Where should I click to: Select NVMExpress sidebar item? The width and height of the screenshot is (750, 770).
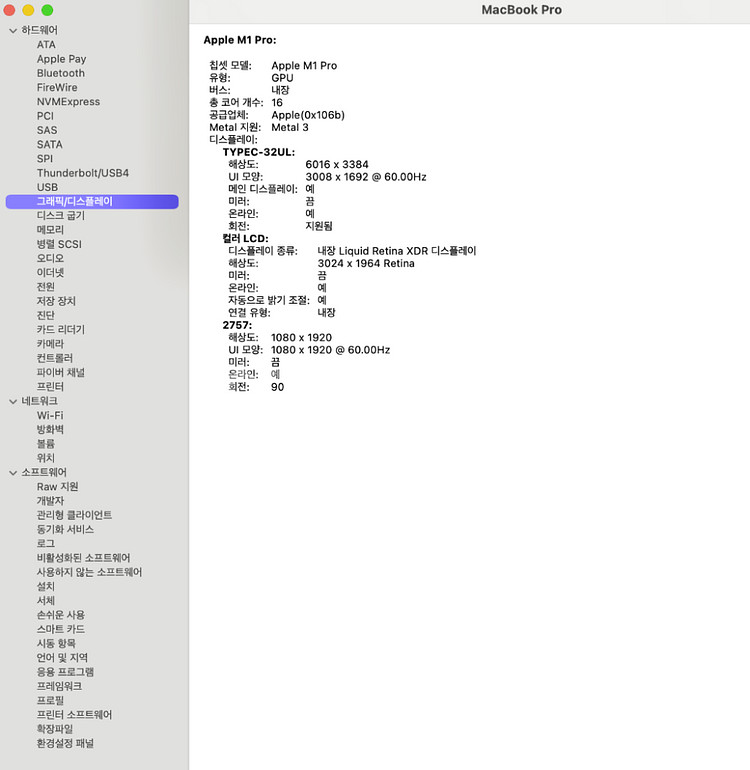tap(68, 102)
